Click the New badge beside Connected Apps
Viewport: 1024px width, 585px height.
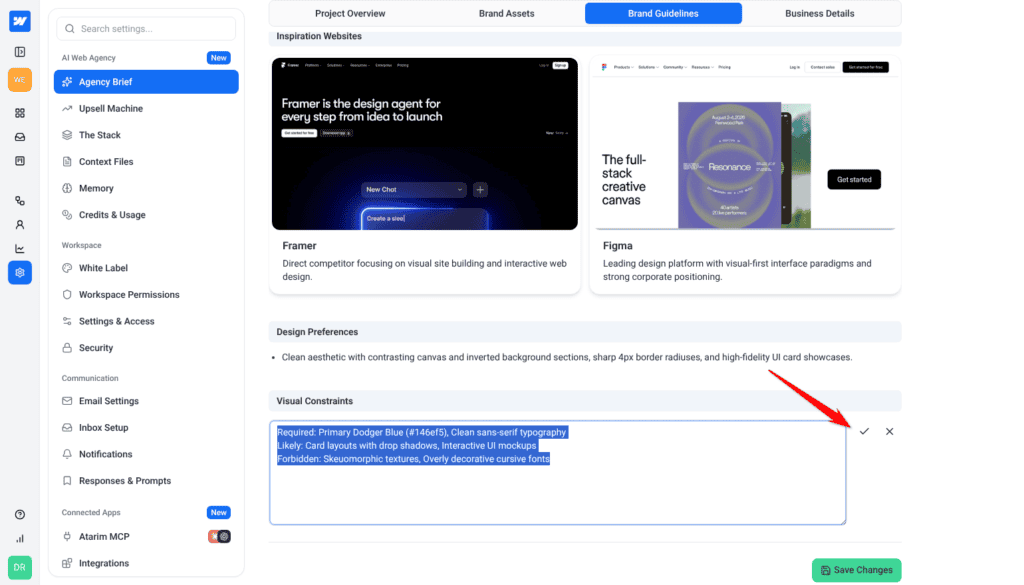pyautogui.click(x=219, y=513)
